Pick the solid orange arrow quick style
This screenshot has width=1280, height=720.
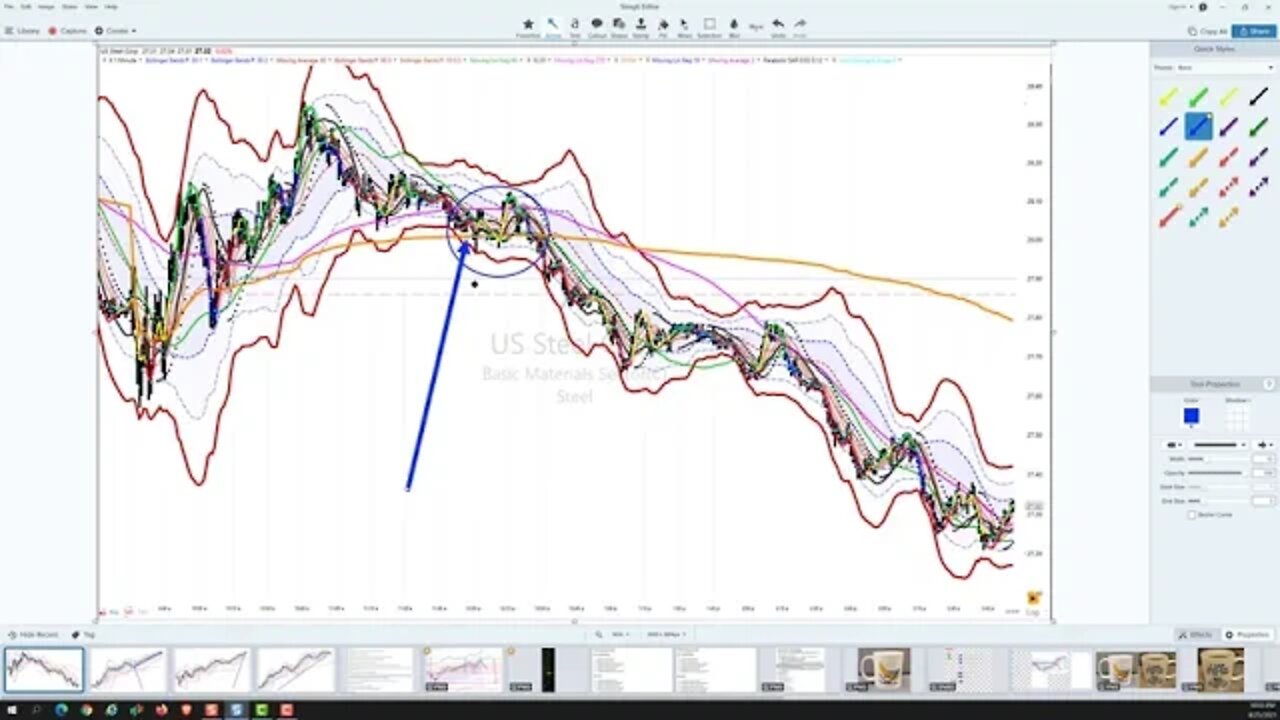(x=1198, y=157)
